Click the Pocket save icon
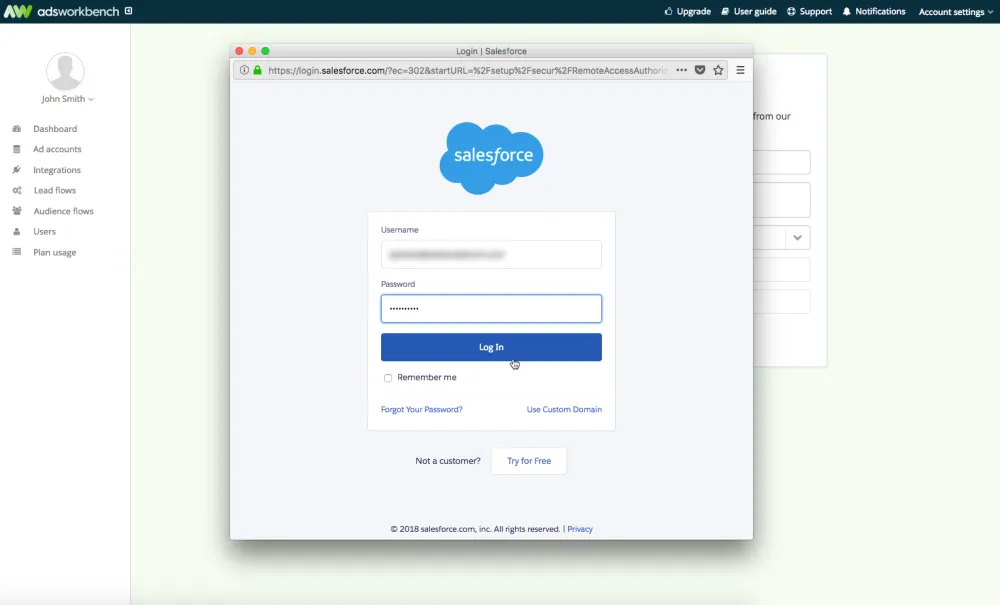This screenshot has height=605, width=1000. [x=700, y=70]
